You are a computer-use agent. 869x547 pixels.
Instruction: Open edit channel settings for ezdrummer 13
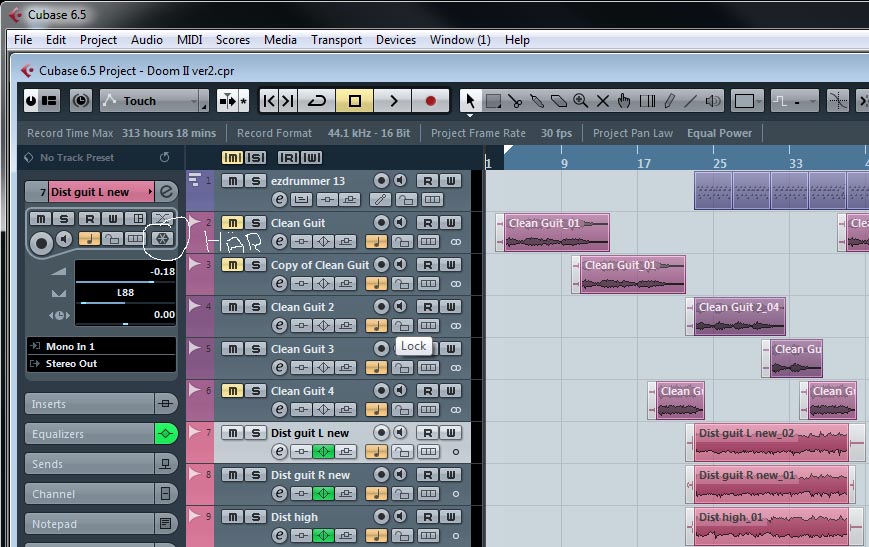279,200
